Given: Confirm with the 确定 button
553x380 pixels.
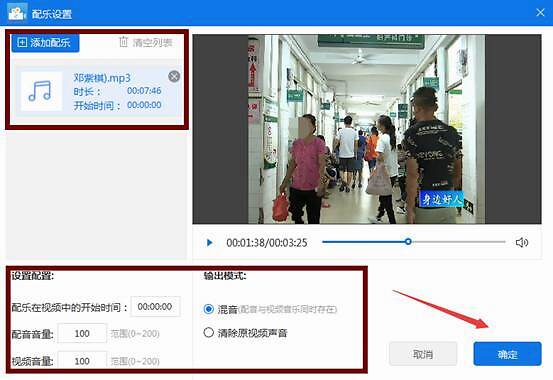Looking at the screenshot, I should click(507, 354).
